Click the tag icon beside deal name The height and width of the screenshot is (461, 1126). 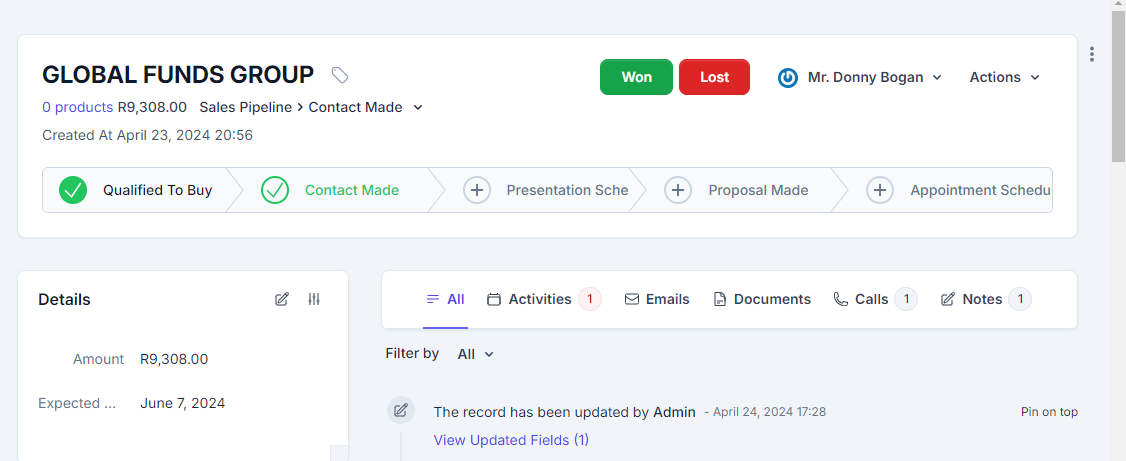coord(340,75)
